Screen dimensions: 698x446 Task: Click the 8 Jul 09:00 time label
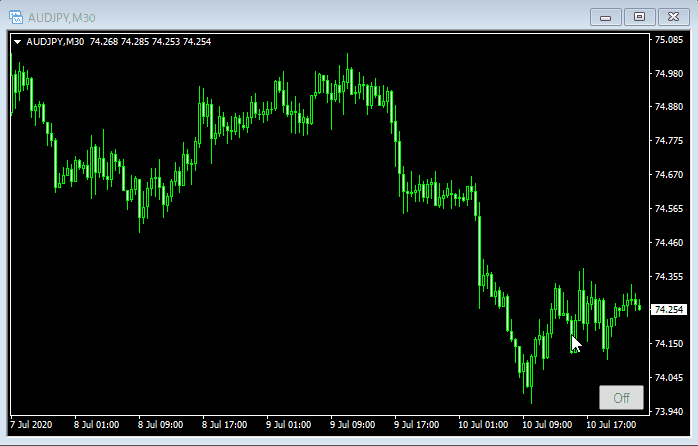[x=160, y=425]
